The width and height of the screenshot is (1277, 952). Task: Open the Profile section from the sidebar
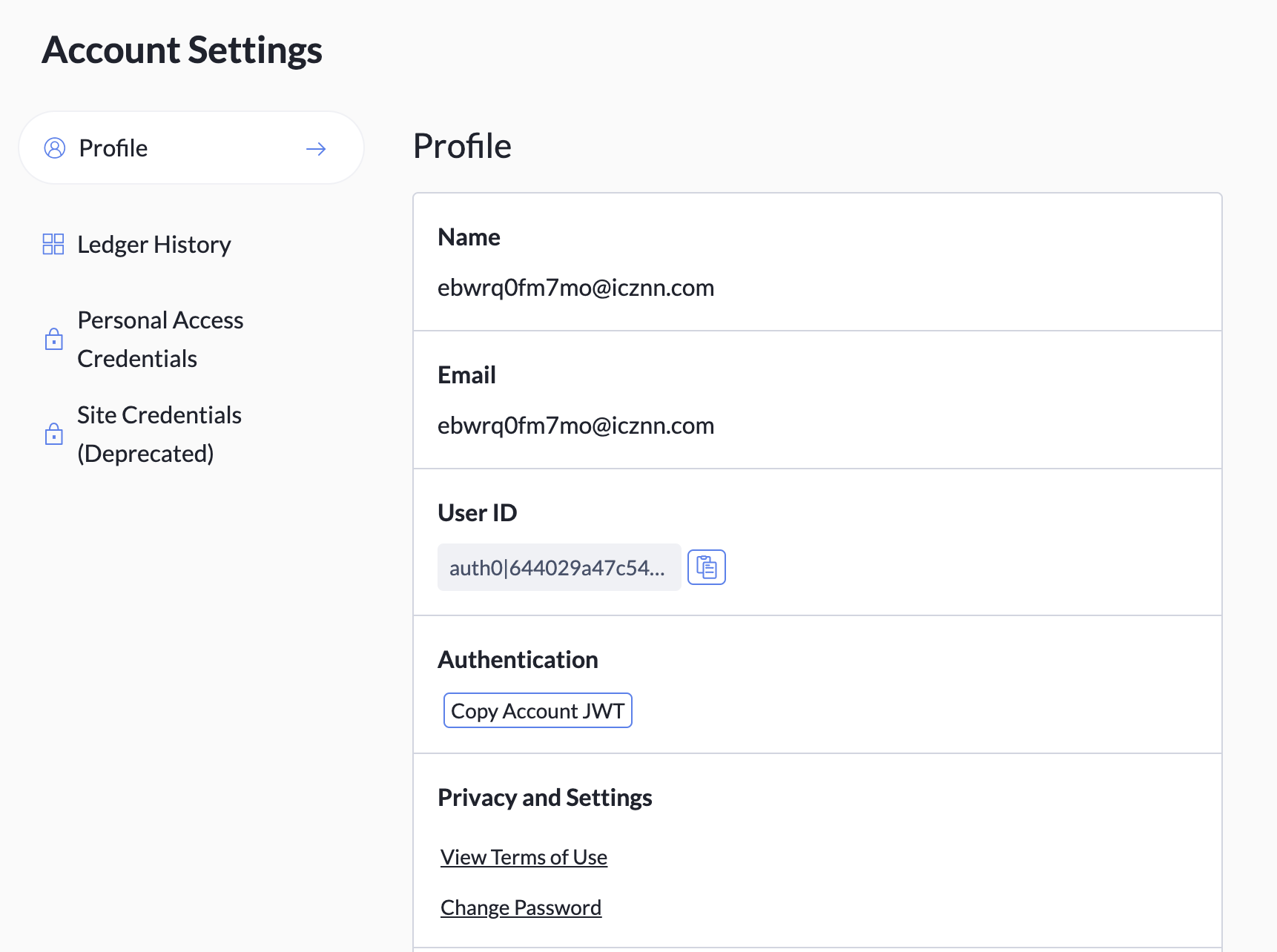point(113,148)
